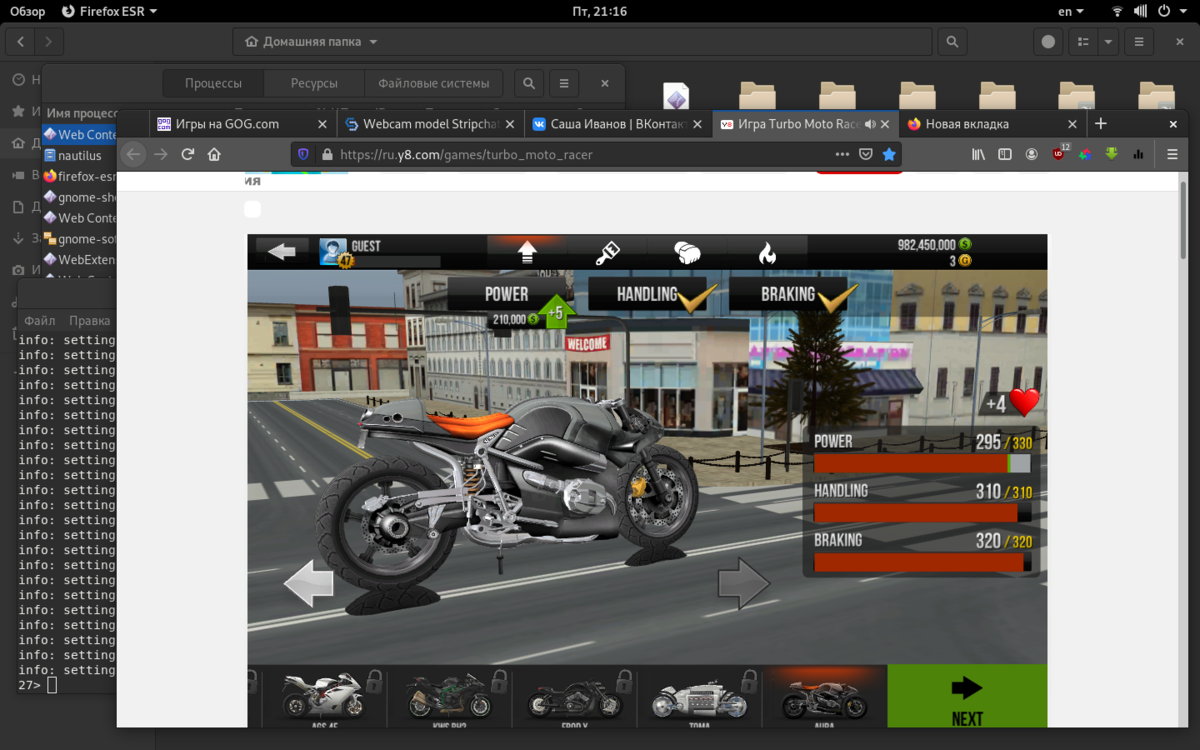1200x750 pixels.
Task: Click the 982,450,000 cash balance
Action: pos(934,244)
